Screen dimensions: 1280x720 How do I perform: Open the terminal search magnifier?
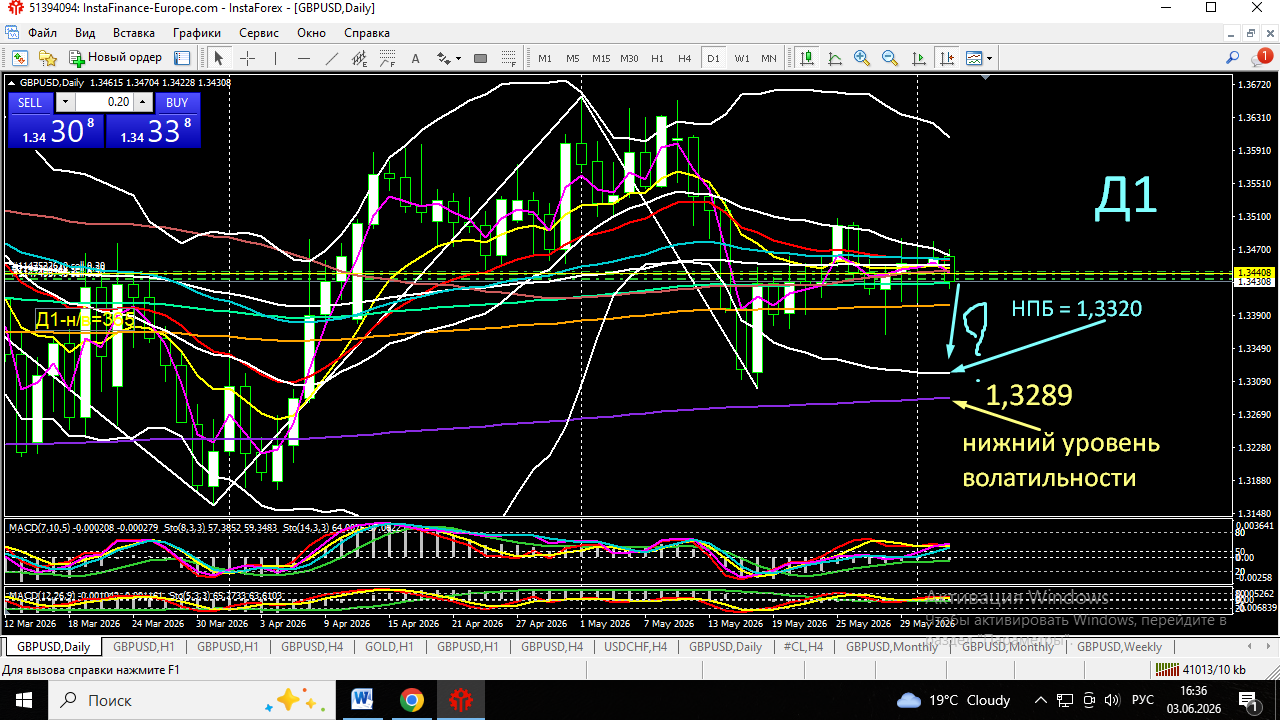(1233, 58)
